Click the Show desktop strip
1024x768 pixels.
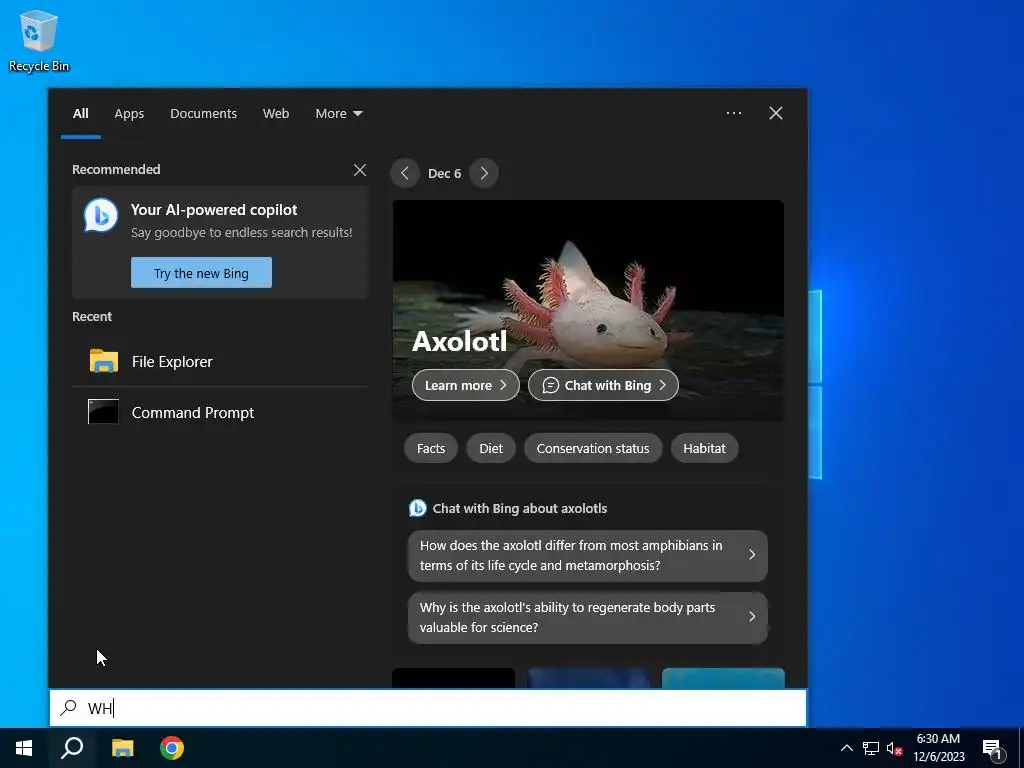(x=1021, y=748)
